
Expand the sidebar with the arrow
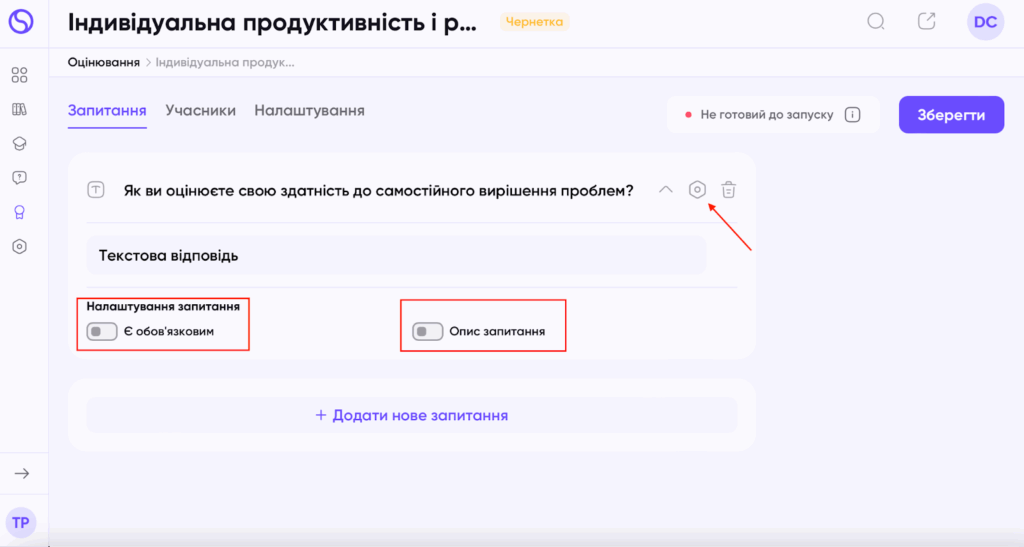tap(21, 473)
